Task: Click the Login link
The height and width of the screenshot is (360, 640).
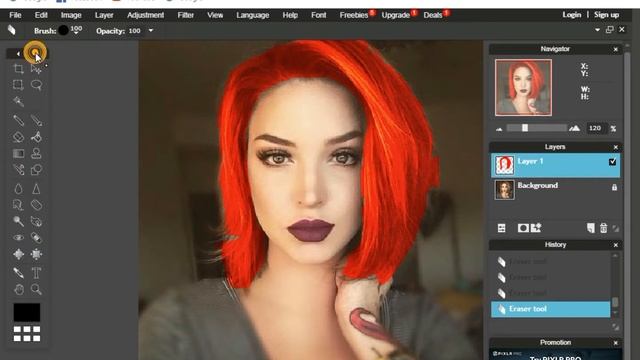Action: click(x=571, y=15)
